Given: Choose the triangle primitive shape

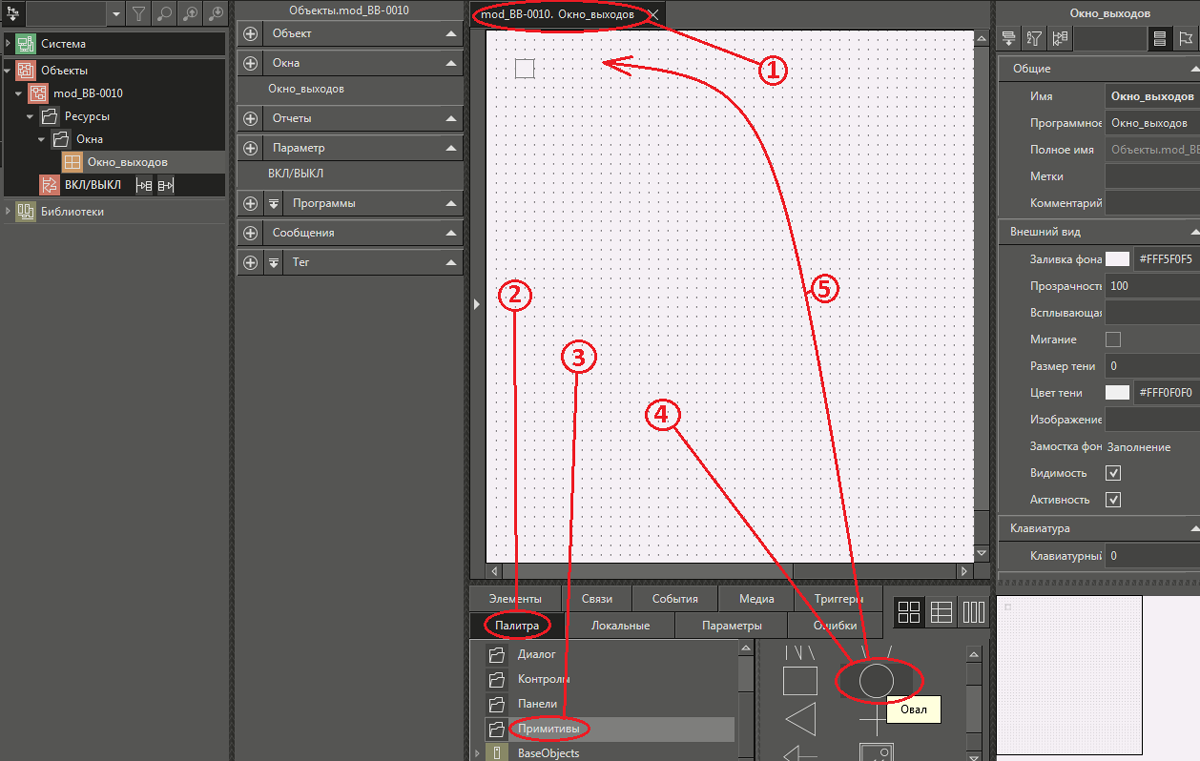Looking at the screenshot, I should point(801,718).
